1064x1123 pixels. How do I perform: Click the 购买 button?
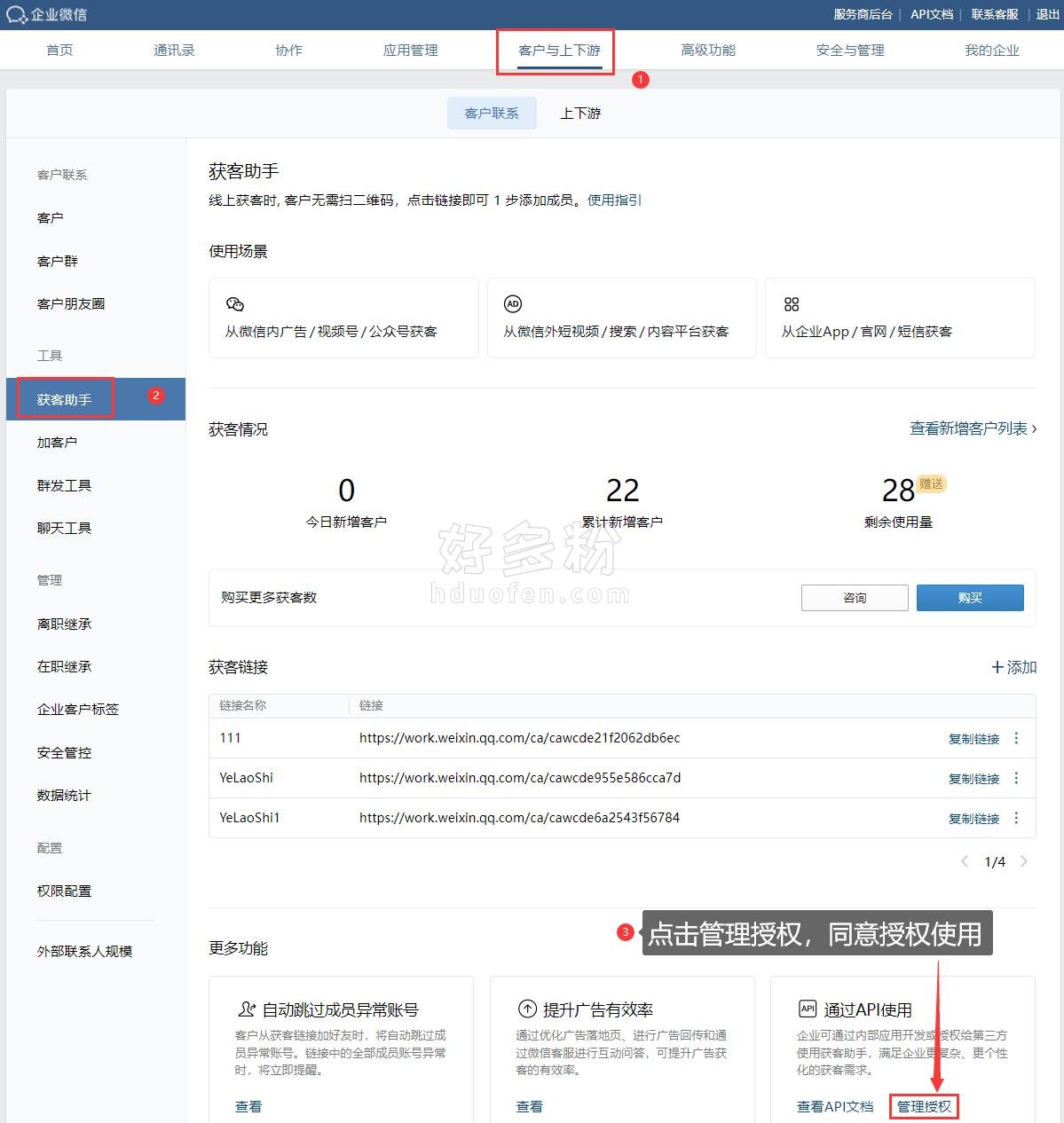[x=970, y=598]
